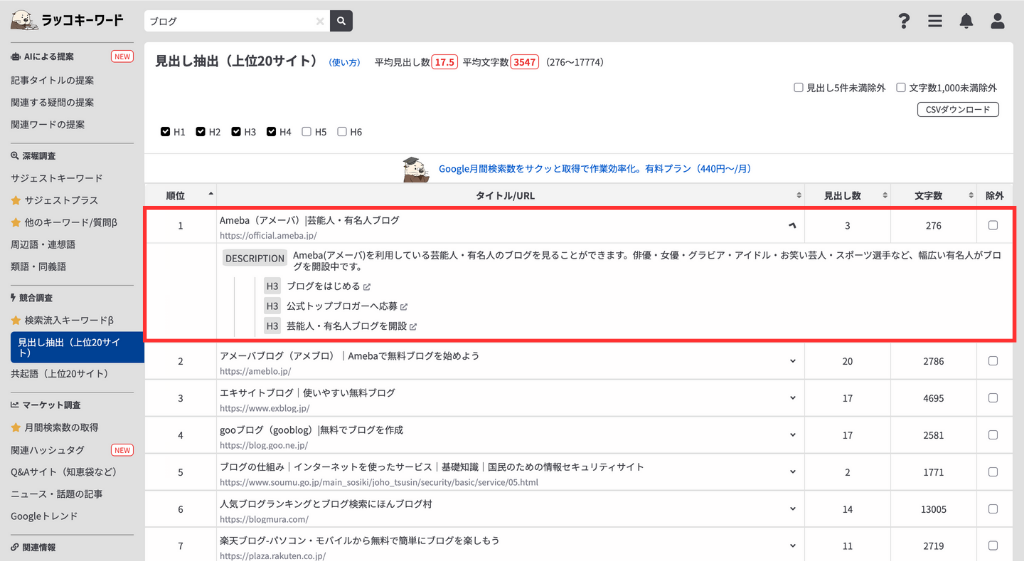Viewport: 1024px width, 561px height.
Task: Open the hamburger menu icon
Action: (935, 21)
